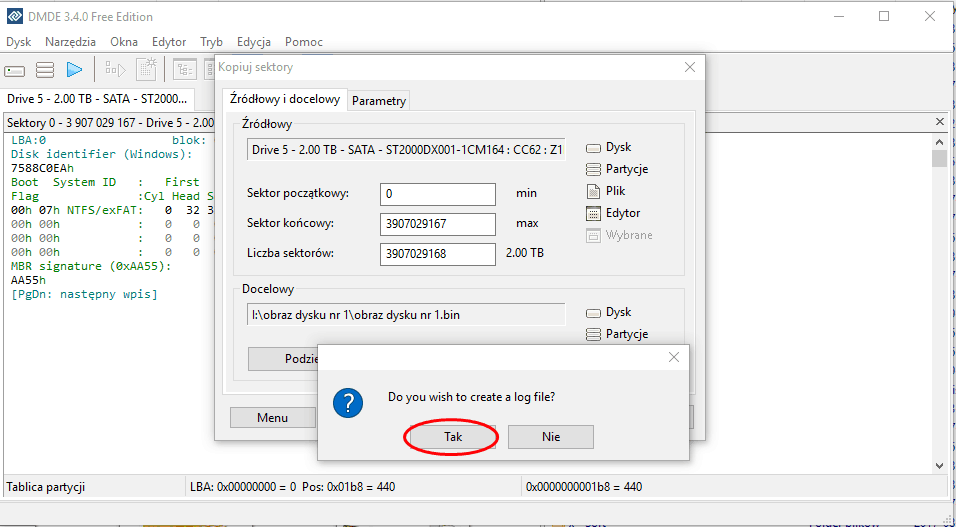
Task: Decline log file creation with Nie
Action: click(x=550, y=437)
